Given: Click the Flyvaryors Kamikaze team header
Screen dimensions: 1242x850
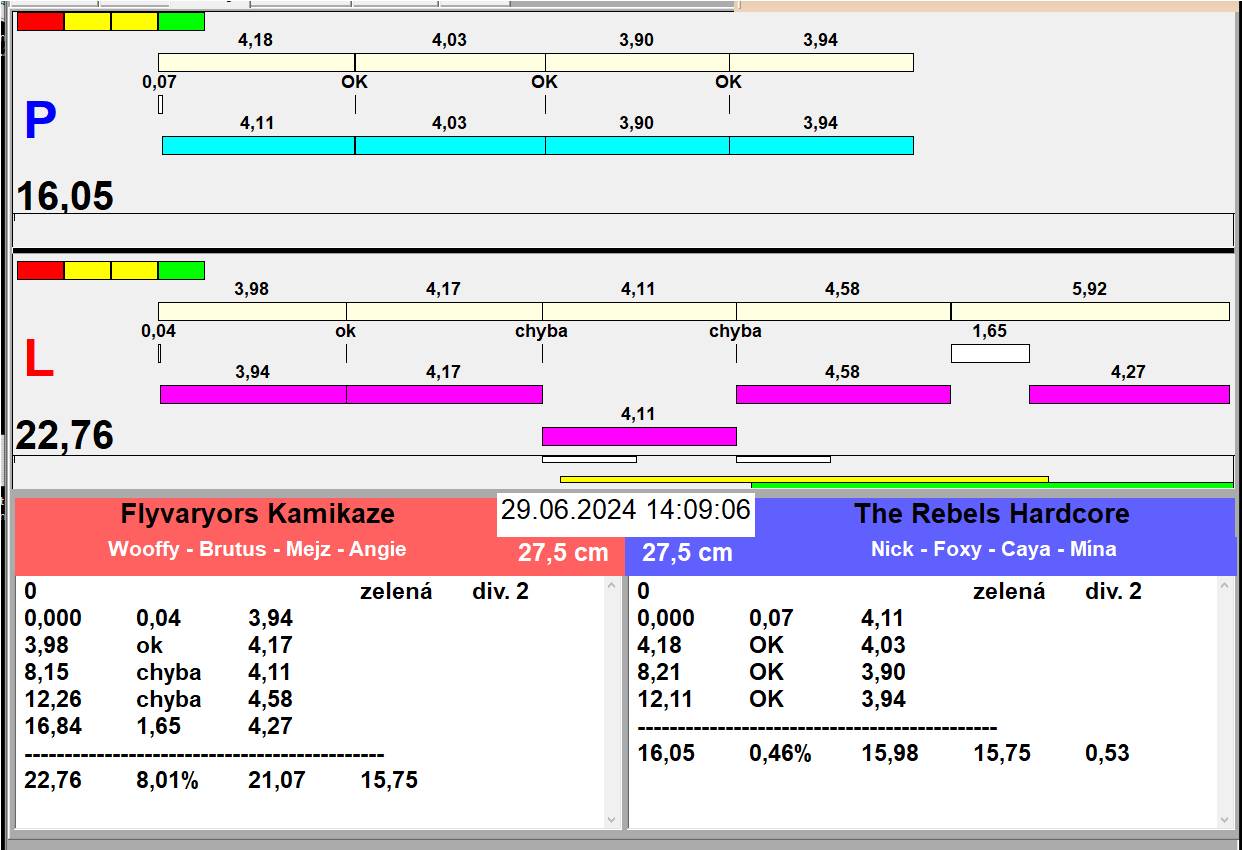Looking at the screenshot, I should [258, 514].
